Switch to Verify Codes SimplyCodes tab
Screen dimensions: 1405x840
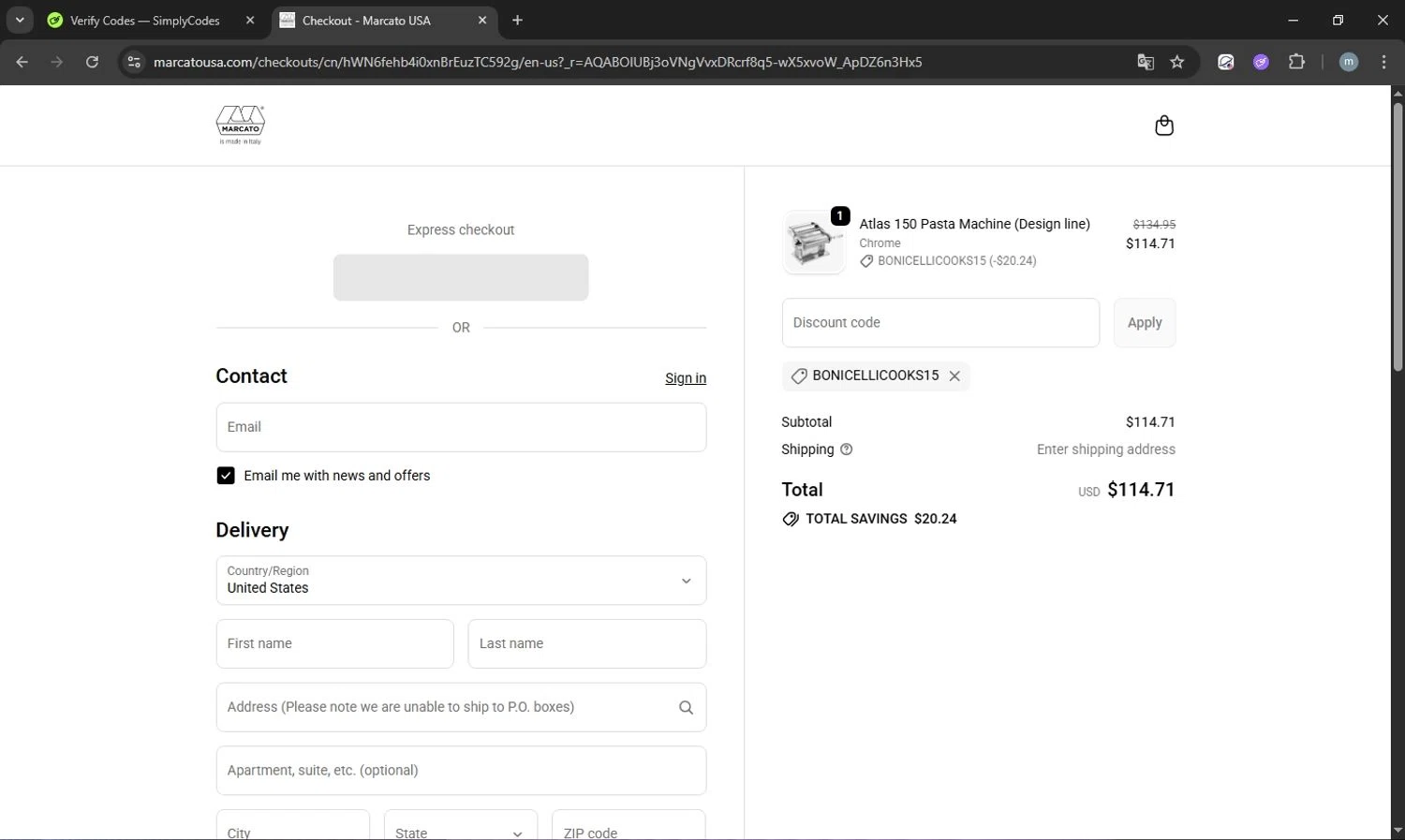pyautogui.click(x=145, y=20)
